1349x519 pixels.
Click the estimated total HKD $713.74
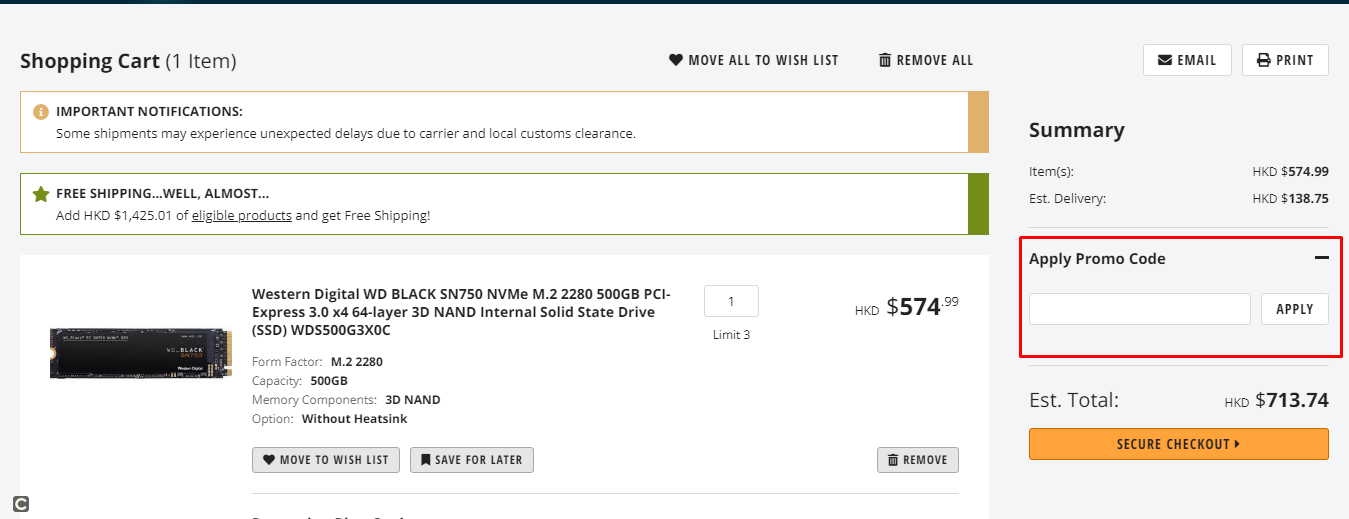1276,401
